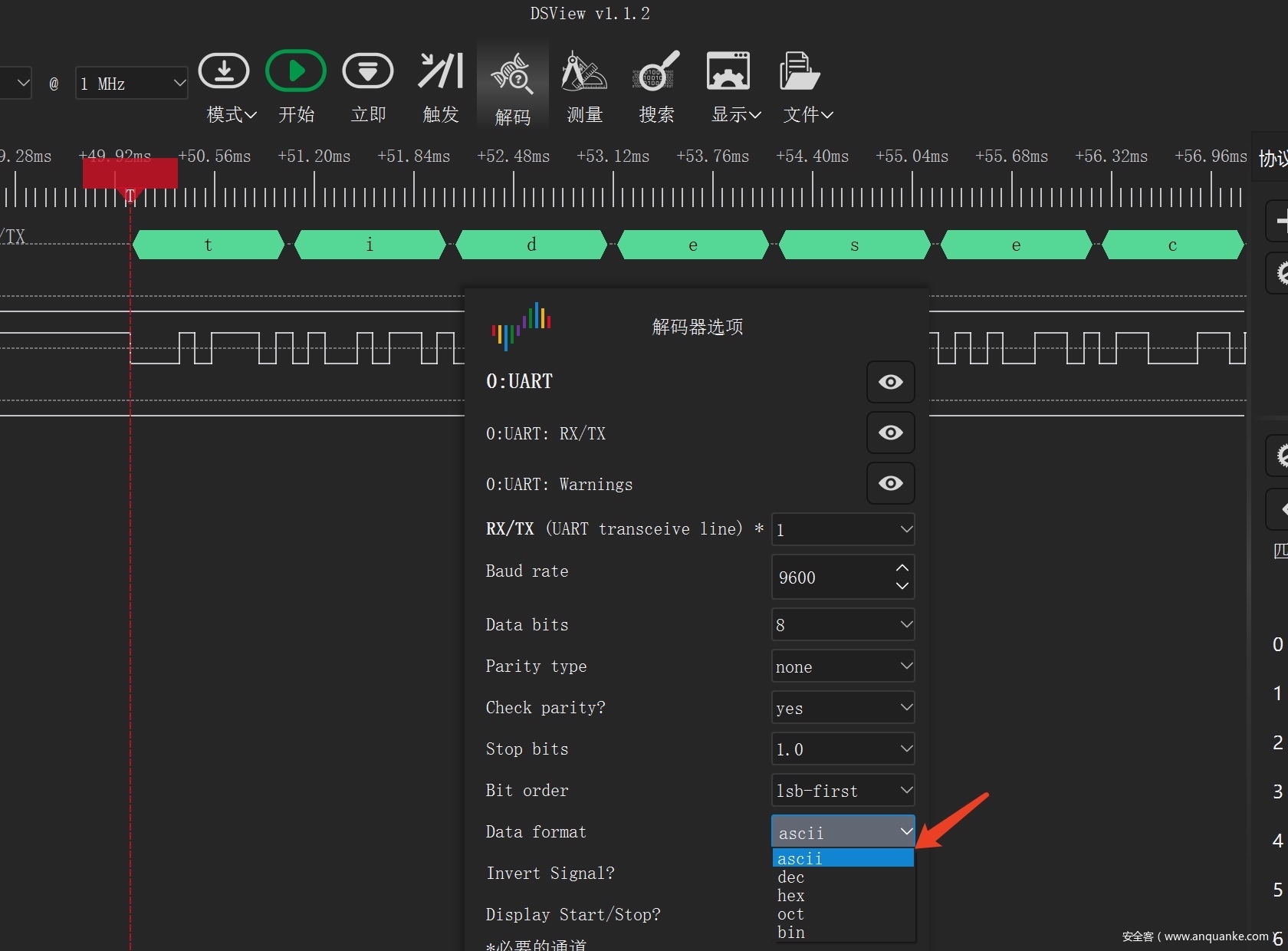Expand the Parity type dropdown
Viewport: 1288px width, 951px height.
click(843, 666)
